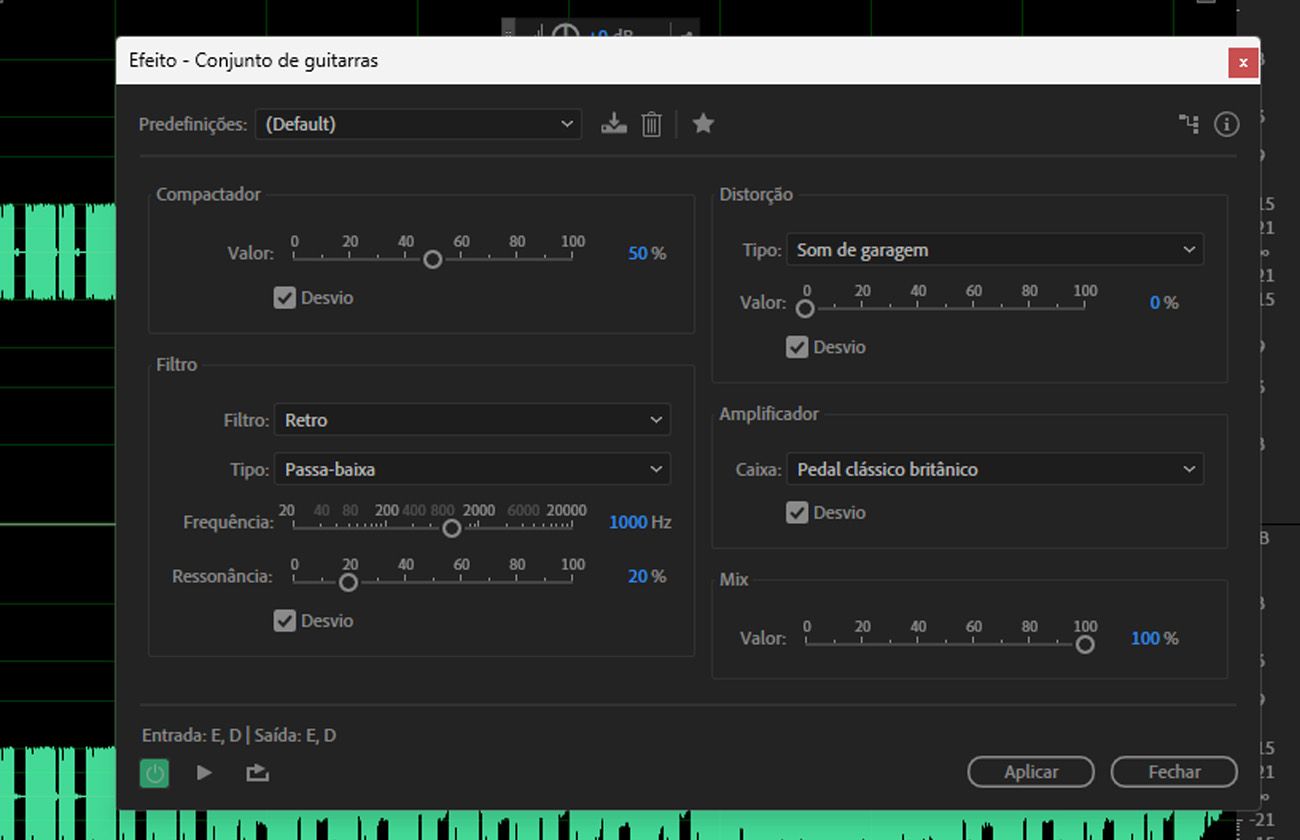Open the Filtro dropdown showing Retro
This screenshot has height=840, width=1300.
point(472,420)
